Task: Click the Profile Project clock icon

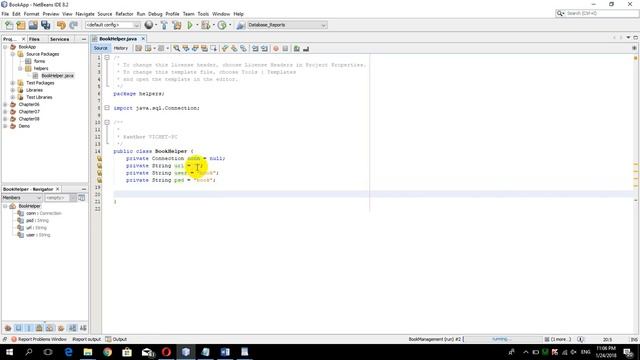Action: [x=222, y=25]
